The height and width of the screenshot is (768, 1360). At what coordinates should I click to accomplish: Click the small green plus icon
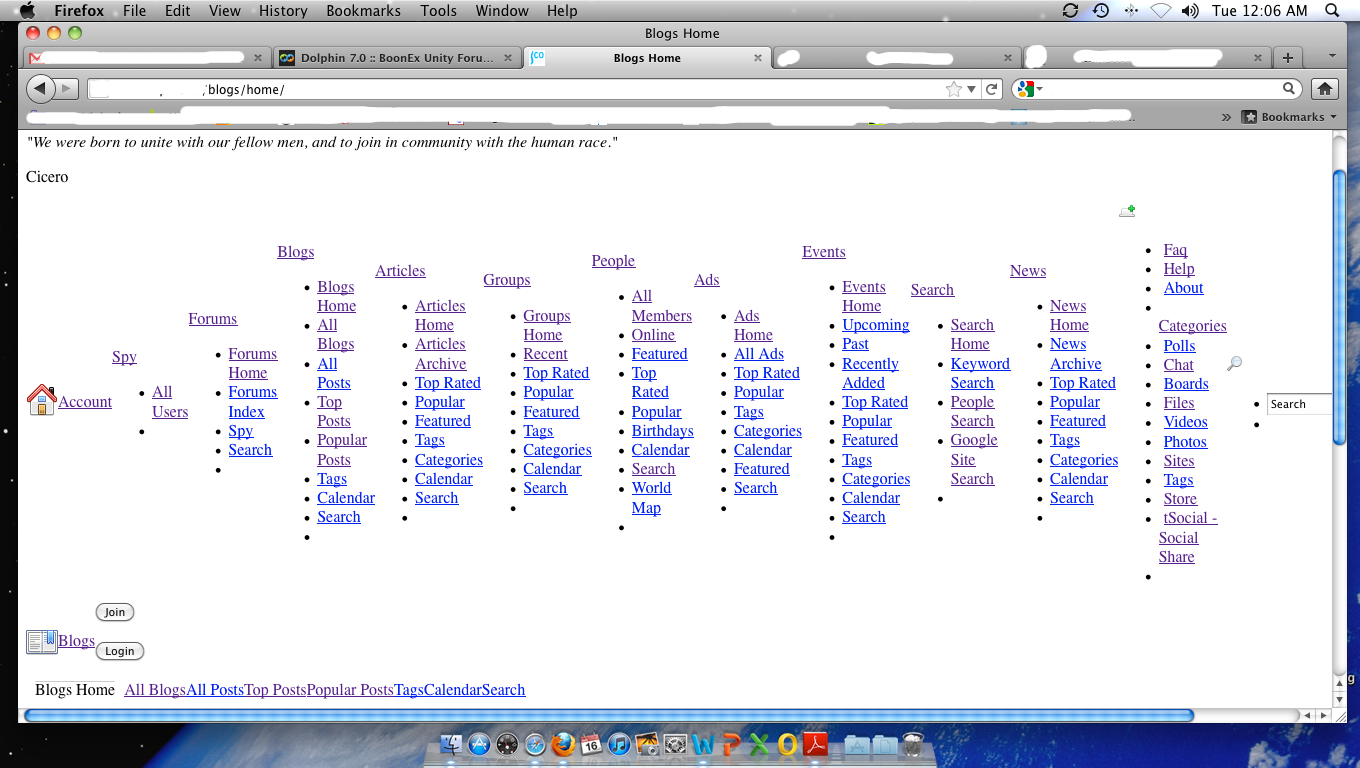click(x=1127, y=211)
